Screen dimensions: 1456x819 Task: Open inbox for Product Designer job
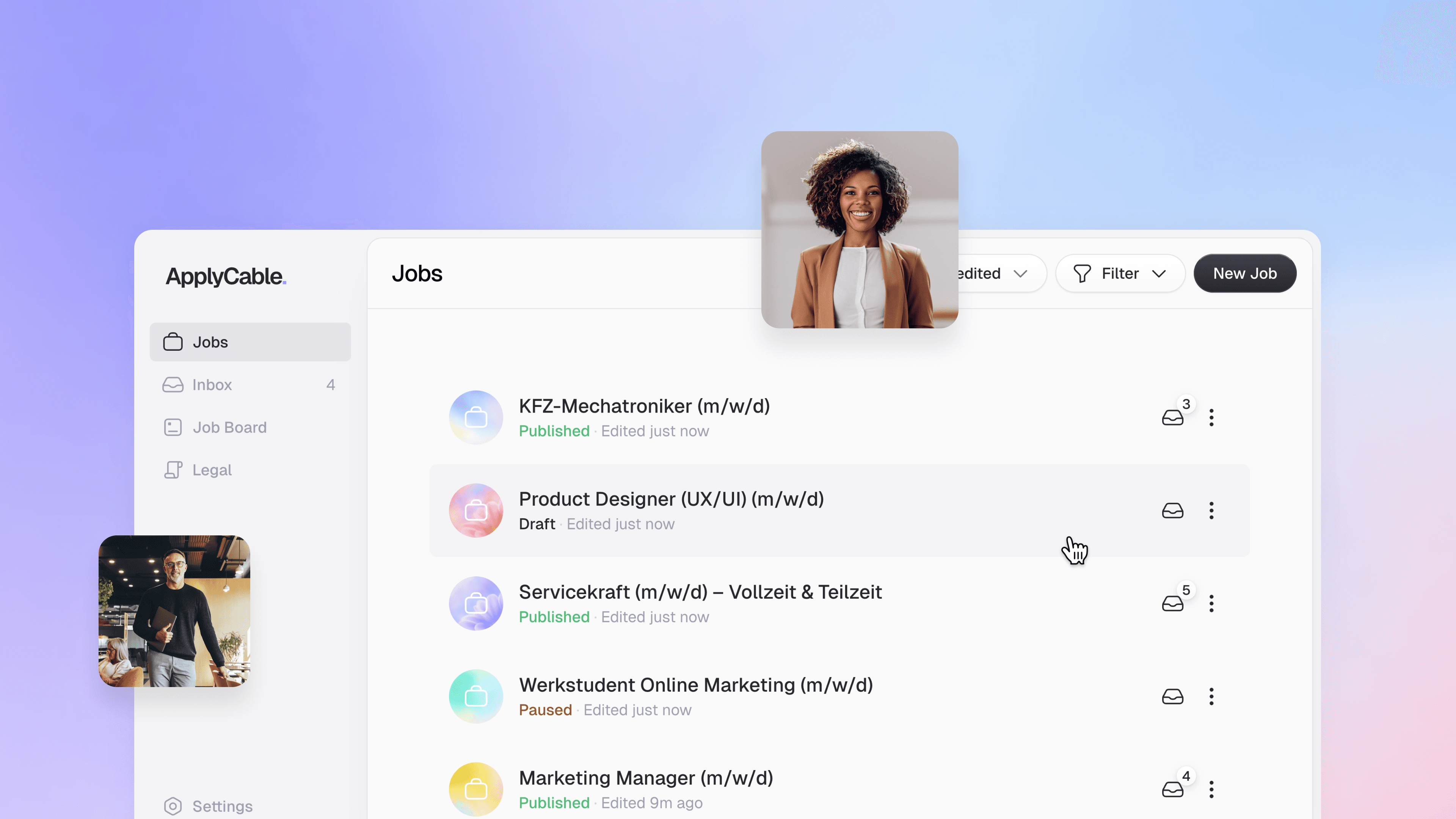tap(1172, 510)
